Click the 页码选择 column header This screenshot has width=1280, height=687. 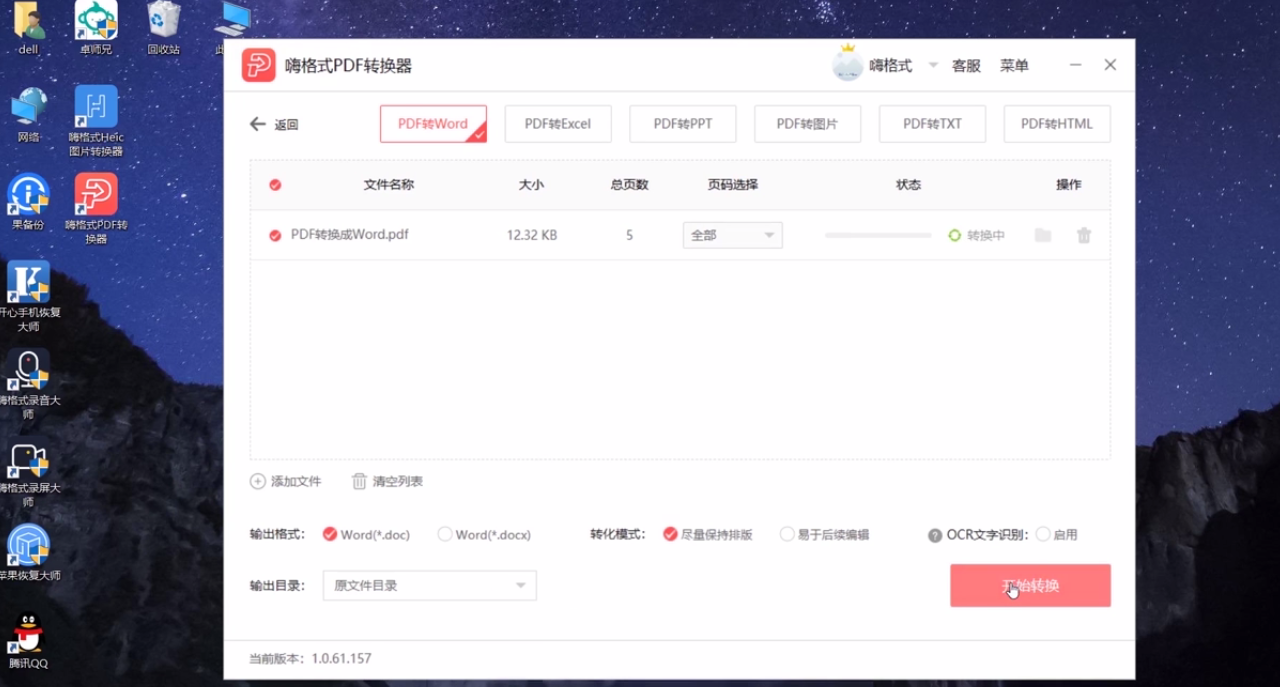(733, 185)
